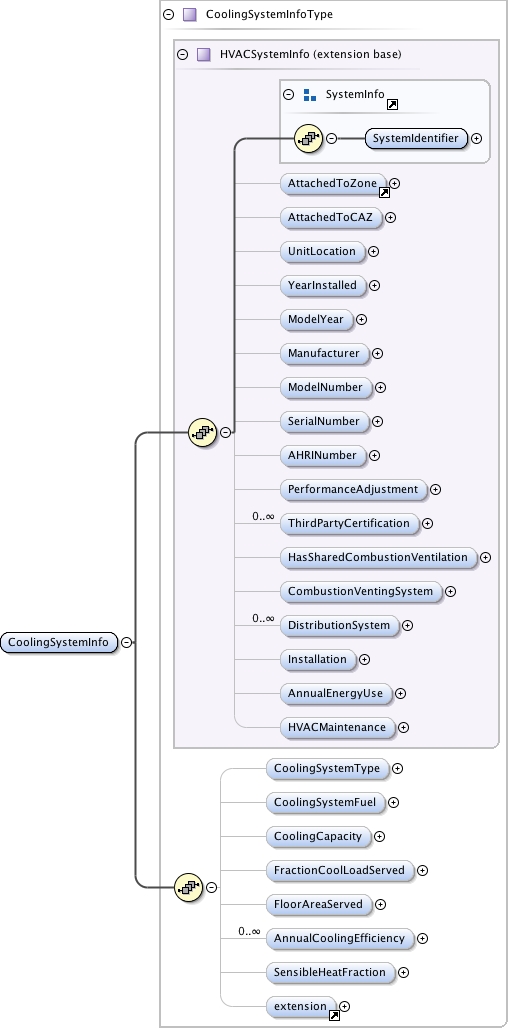Collapse the CoolingSystemInfo root element
Viewport: 509px width, 1029px height.
pos(126,642)
